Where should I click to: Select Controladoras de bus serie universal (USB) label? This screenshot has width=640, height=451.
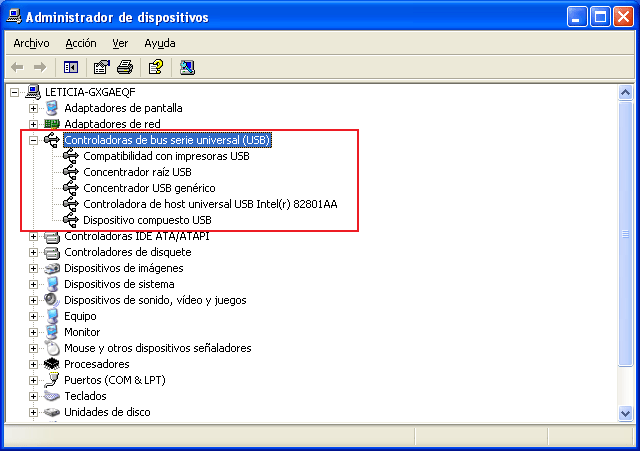[167, 140]
